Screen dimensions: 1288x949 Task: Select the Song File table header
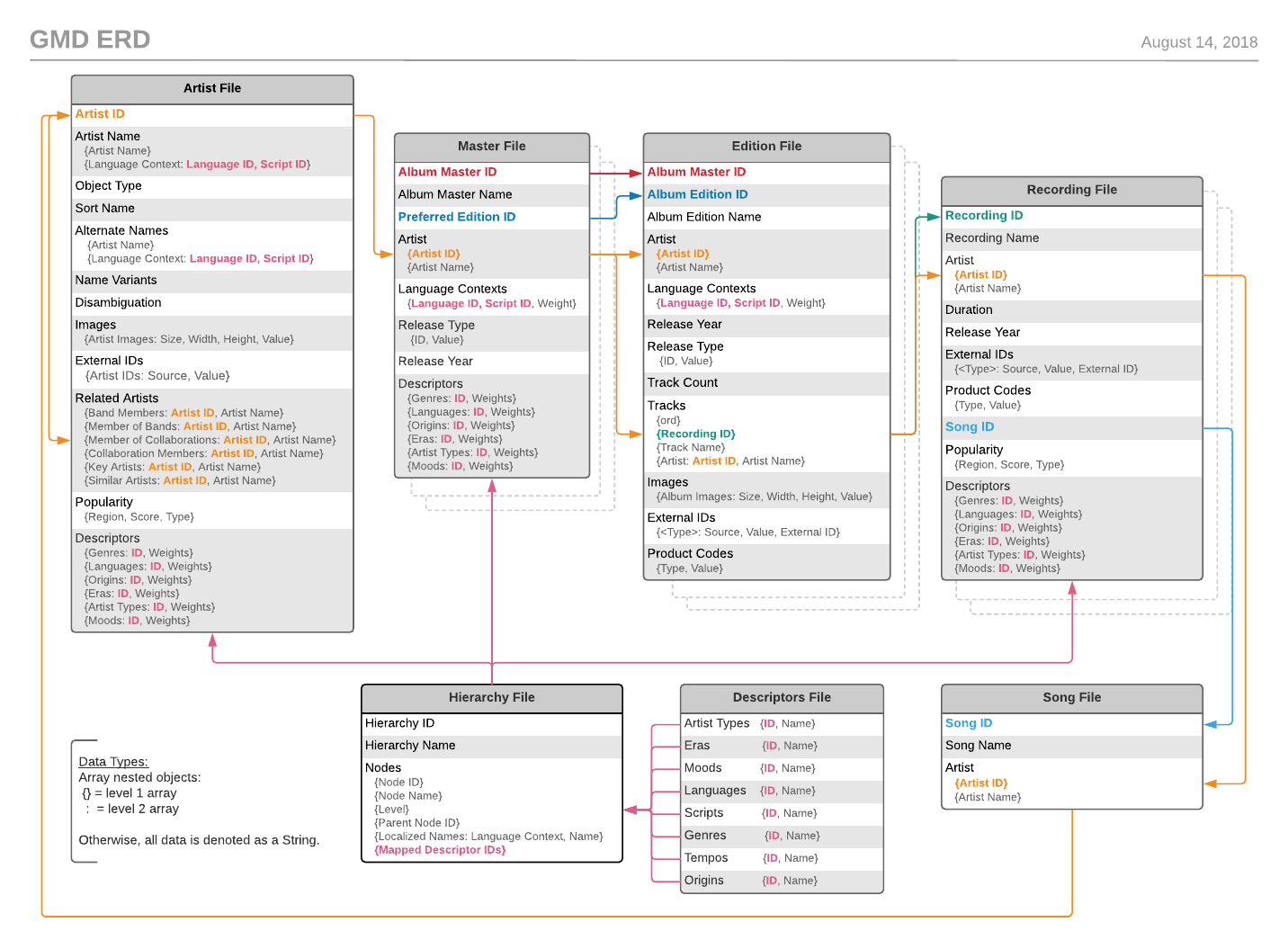pyautogui.click(x=1071, y=697)
